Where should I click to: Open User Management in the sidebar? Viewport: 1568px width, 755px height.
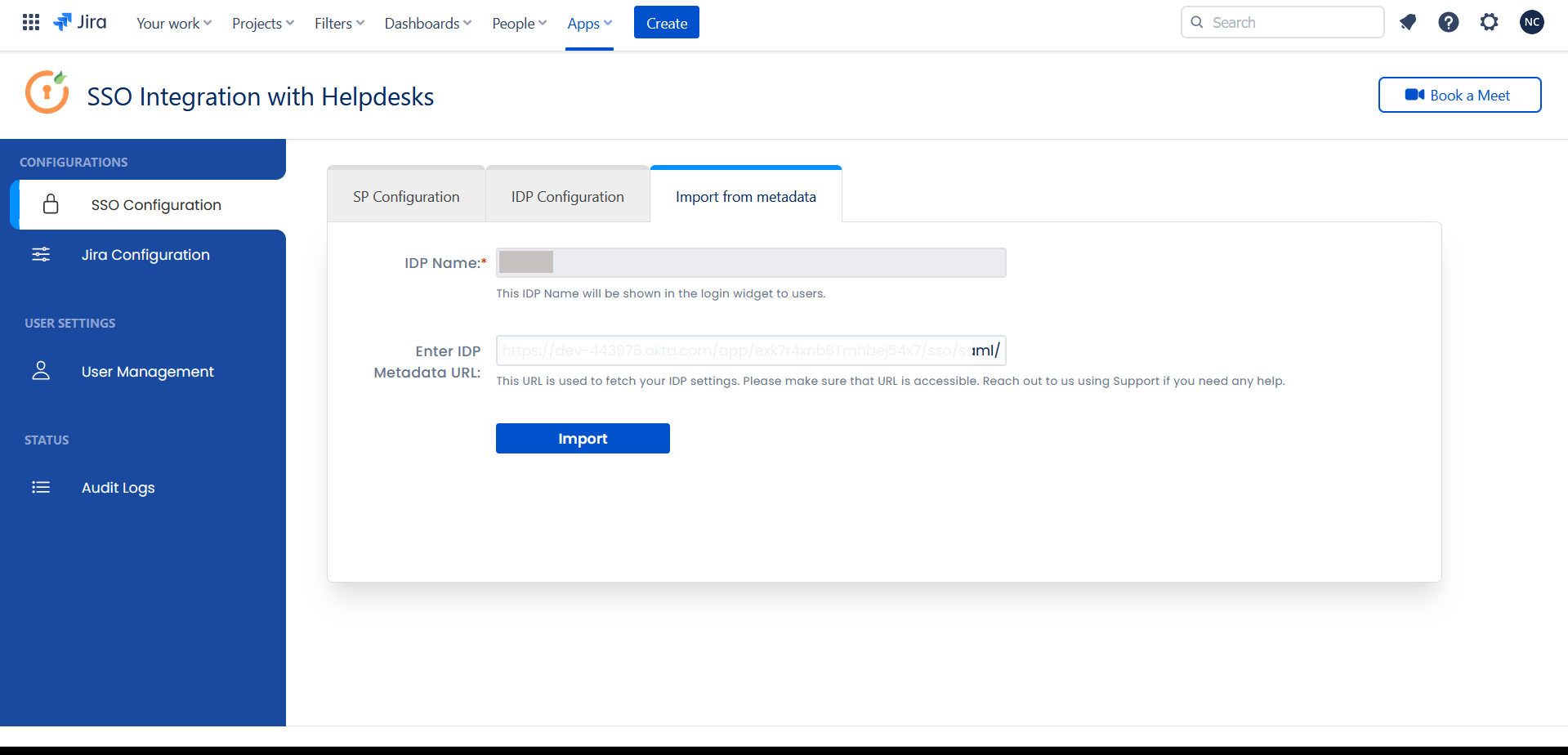point(147,372)
